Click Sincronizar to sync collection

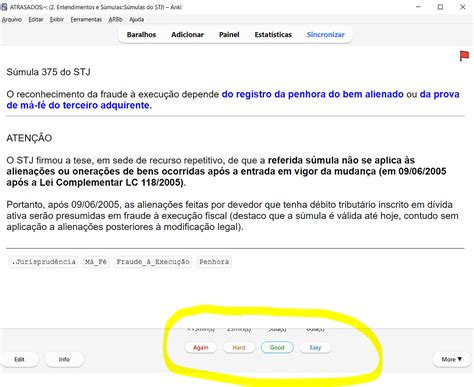click(x=326, y=34)
